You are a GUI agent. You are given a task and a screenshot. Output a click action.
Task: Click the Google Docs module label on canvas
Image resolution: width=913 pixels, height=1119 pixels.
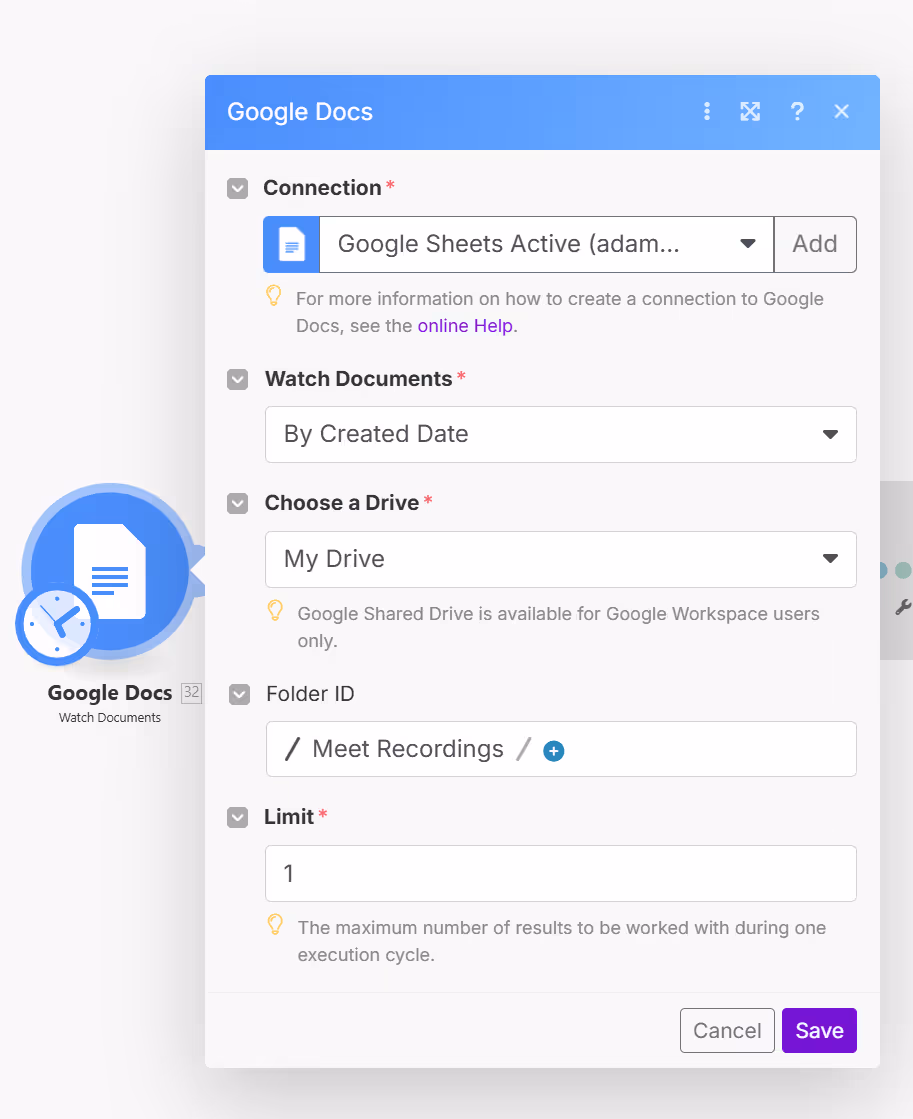click(110, 693)
